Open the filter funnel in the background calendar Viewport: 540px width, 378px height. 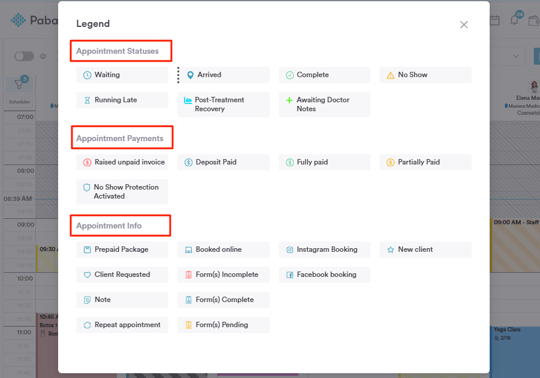point(19,84)
